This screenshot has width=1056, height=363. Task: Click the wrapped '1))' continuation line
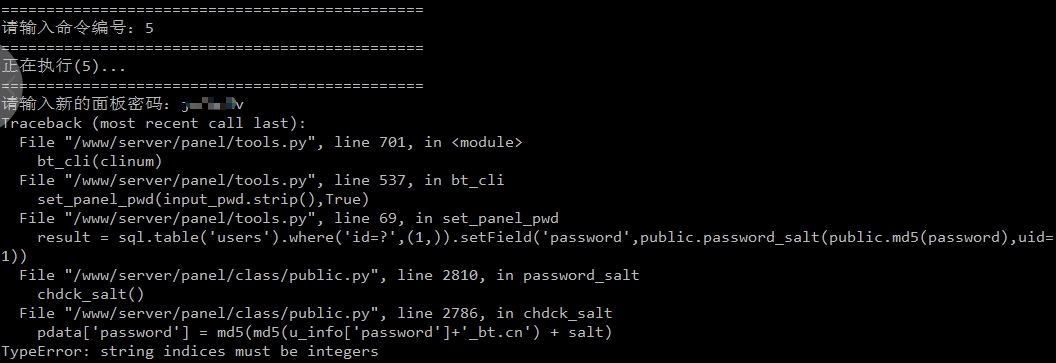pos(14,256)
